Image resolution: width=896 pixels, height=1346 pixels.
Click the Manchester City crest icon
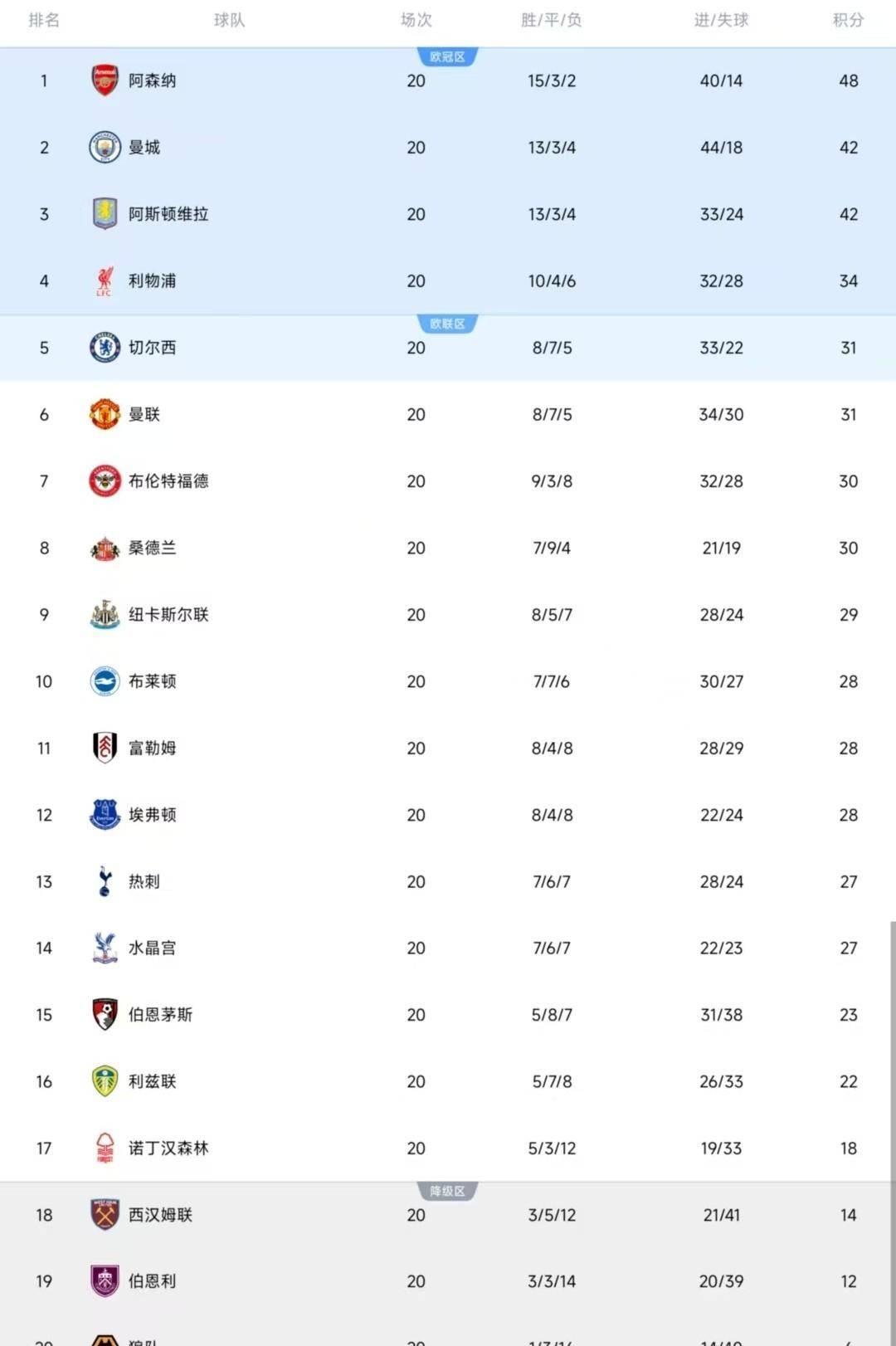tap(105, 148)
